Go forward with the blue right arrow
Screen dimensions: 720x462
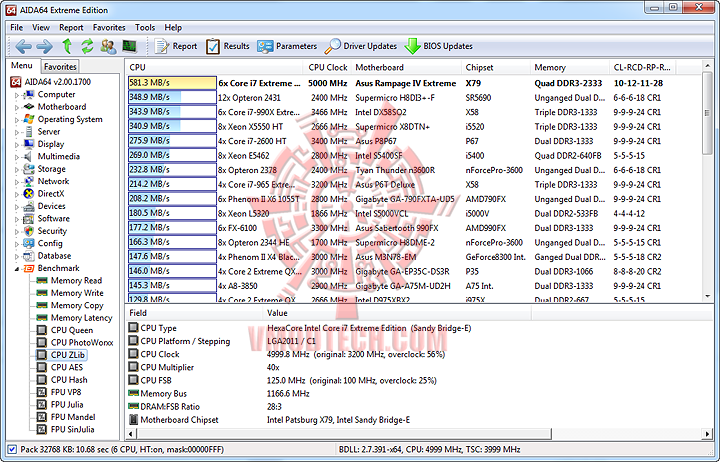[45, 46]
